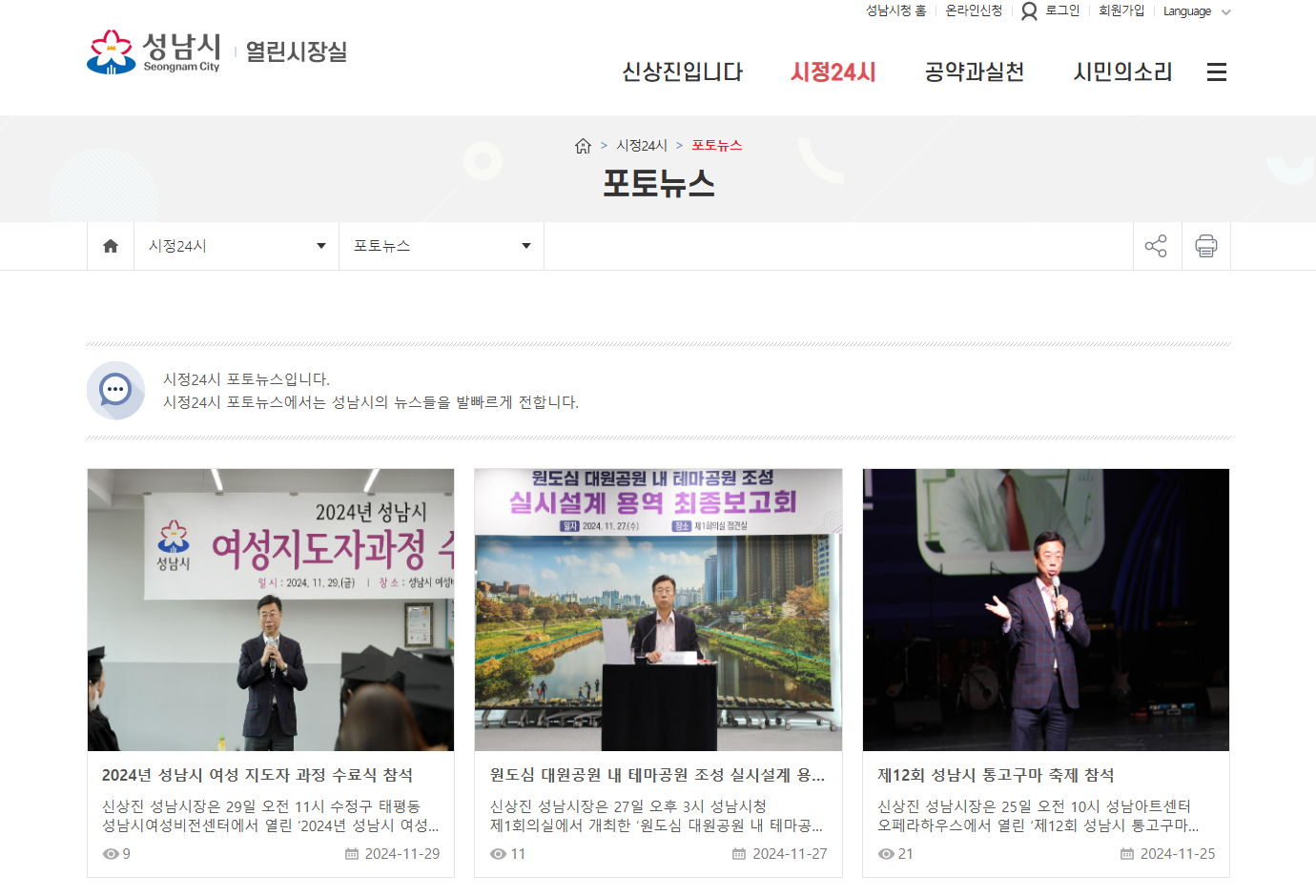Viewport: 1316px width, 896px height.
Task: Click the 회원가입 link
Action: pyautogui.click(x=1121, y=10)
